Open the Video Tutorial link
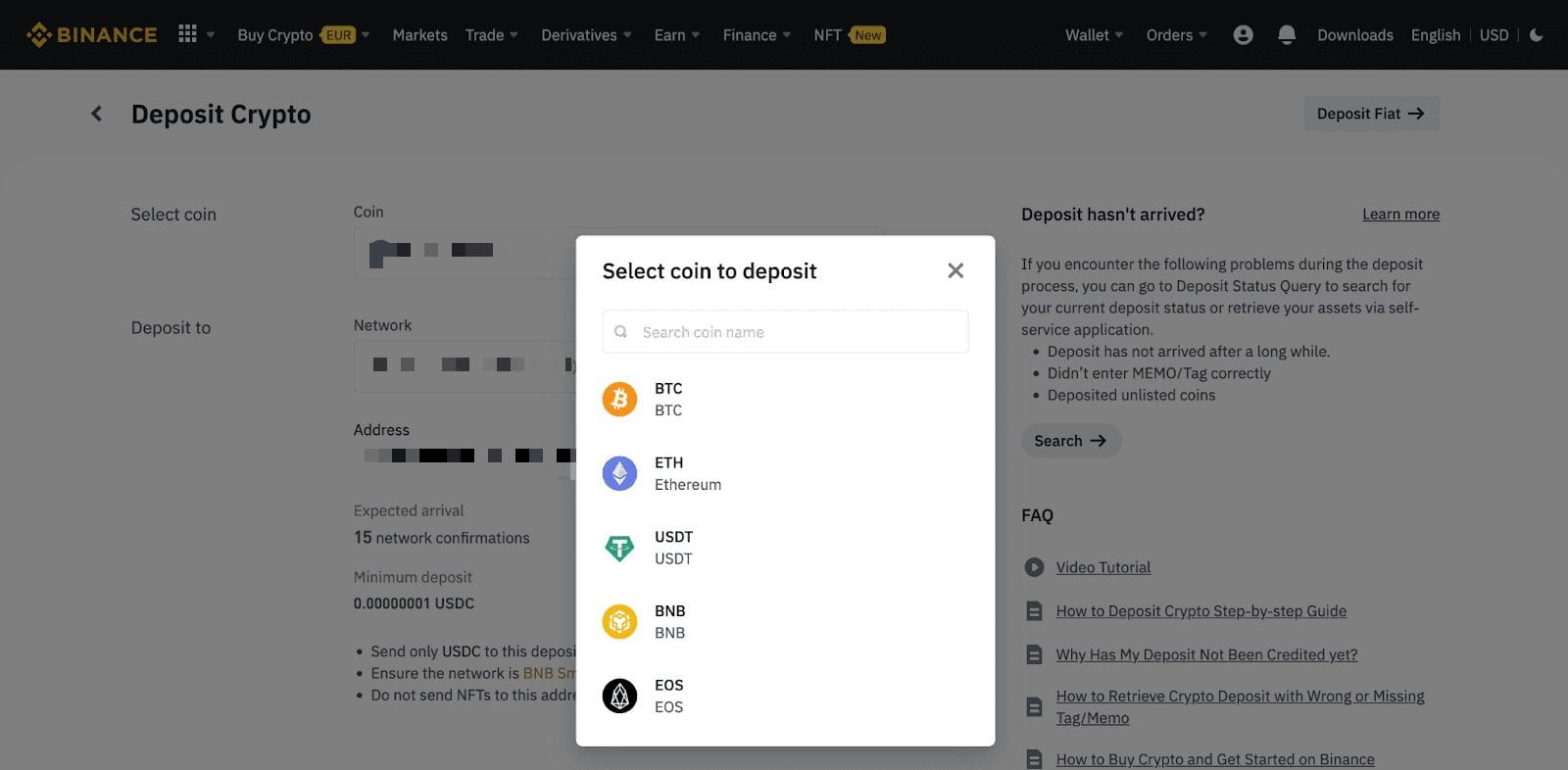Viewport: 1568px width, 770px height. tap(1103, 567)
